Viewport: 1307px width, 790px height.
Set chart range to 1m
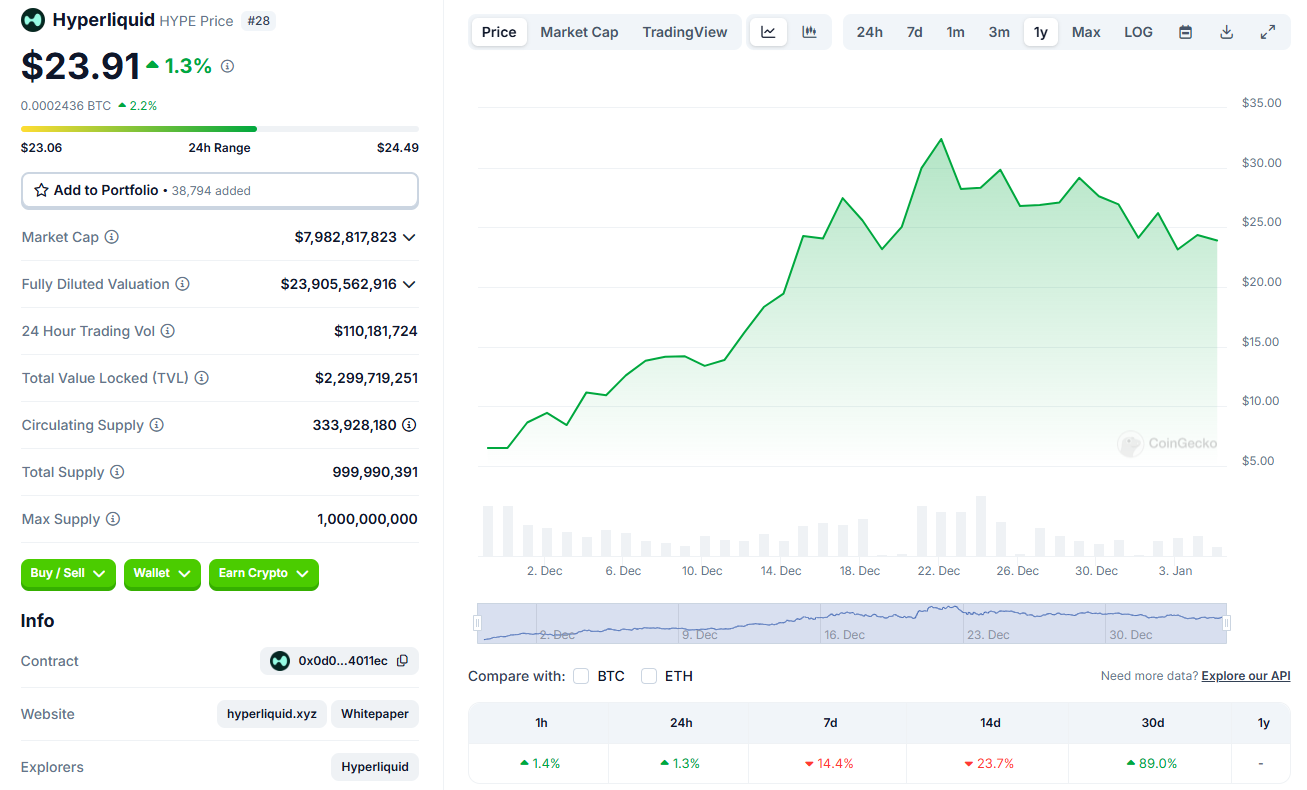(956, 32)
